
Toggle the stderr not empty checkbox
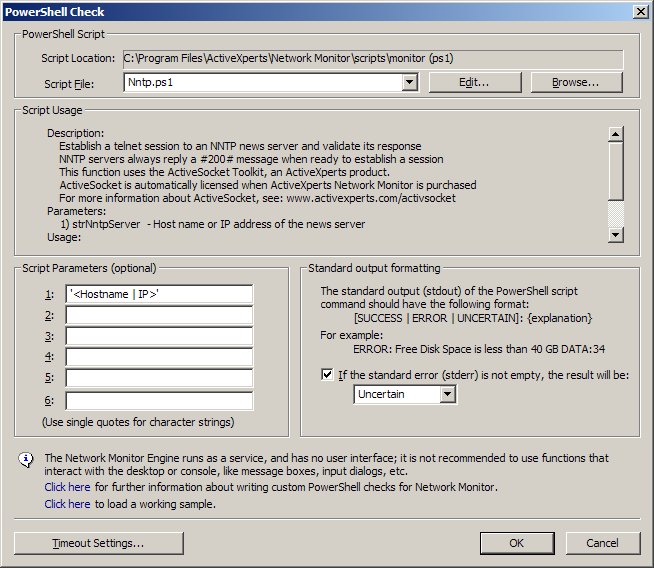(327, 374)
